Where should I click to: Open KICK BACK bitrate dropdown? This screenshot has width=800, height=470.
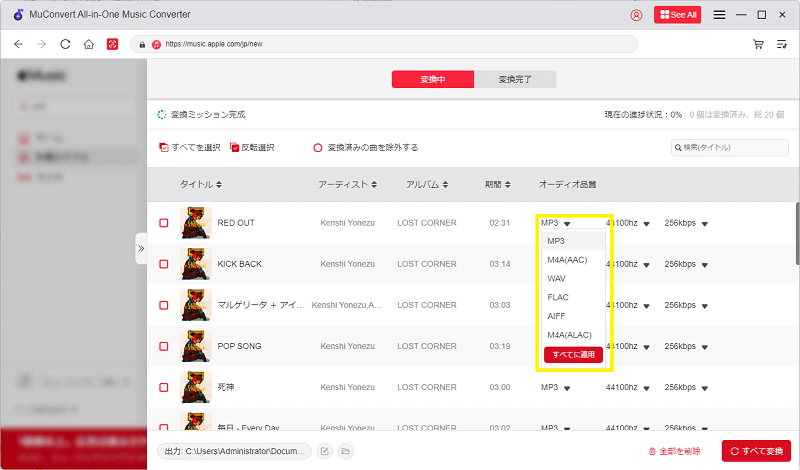click(x=686, y=264)
